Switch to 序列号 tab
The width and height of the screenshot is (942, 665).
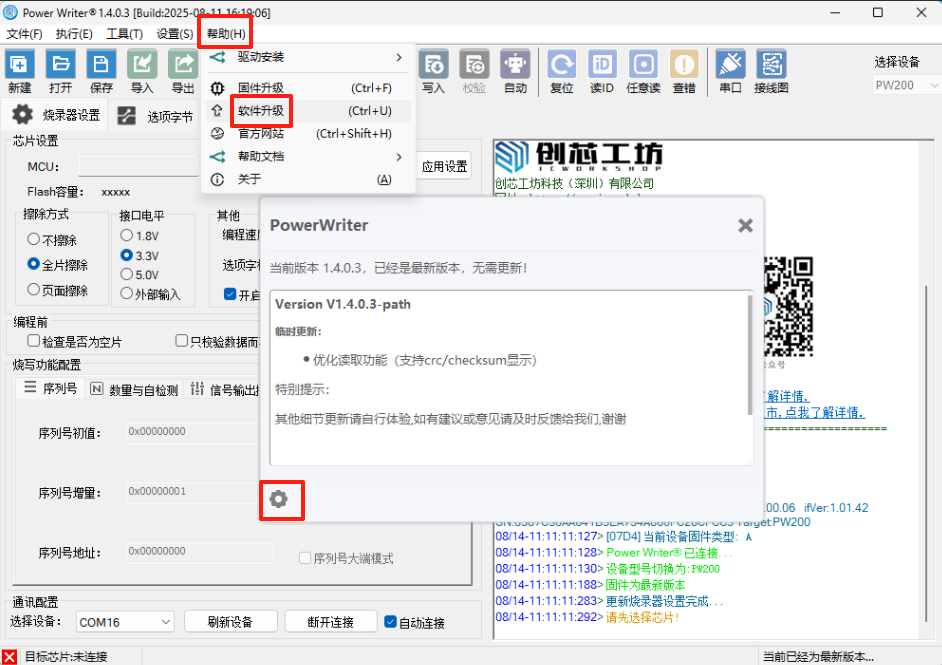50,388
